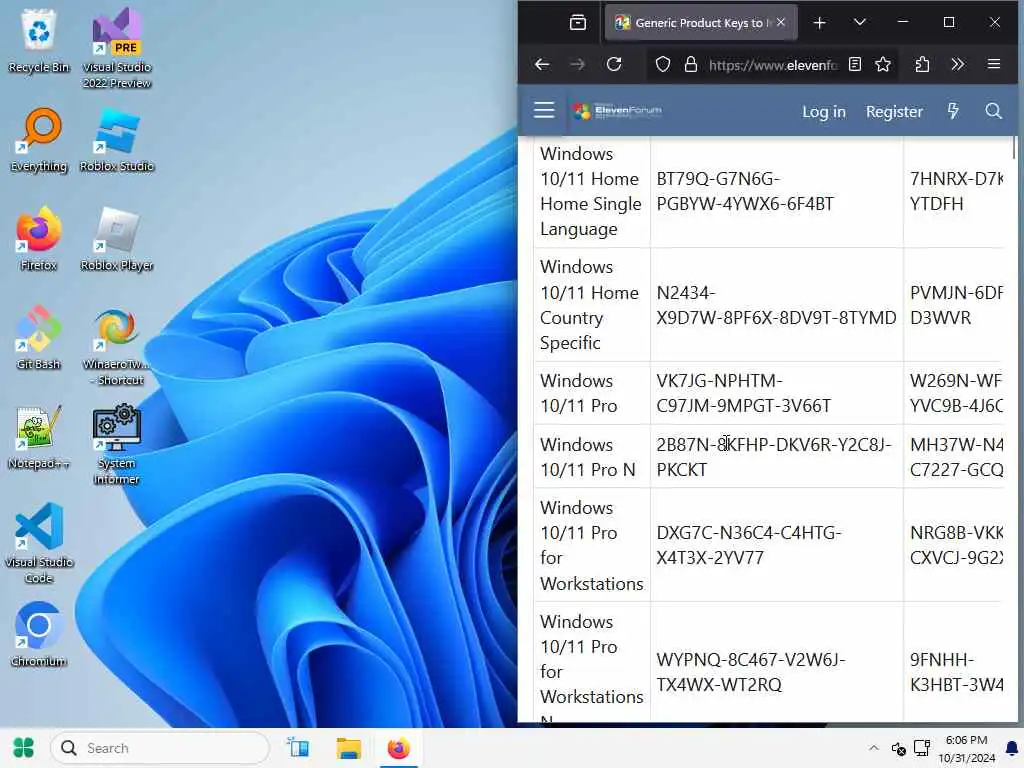Select the 2B87N-8KFHP Pro N key
Screen dimensions: 1024x768
tap(773, 456)
